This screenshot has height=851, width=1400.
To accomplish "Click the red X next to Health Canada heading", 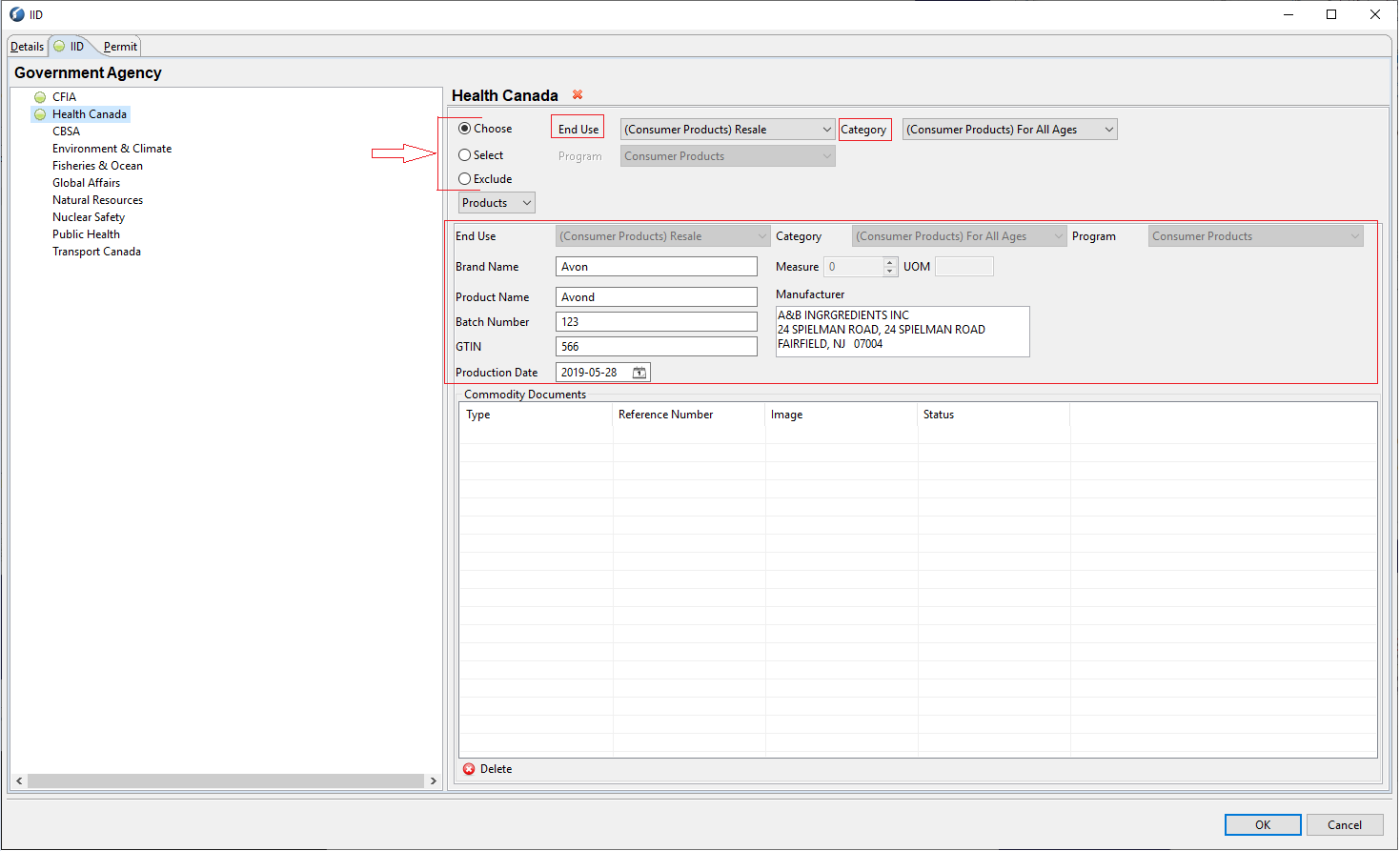I will click(x=578, y=94).
